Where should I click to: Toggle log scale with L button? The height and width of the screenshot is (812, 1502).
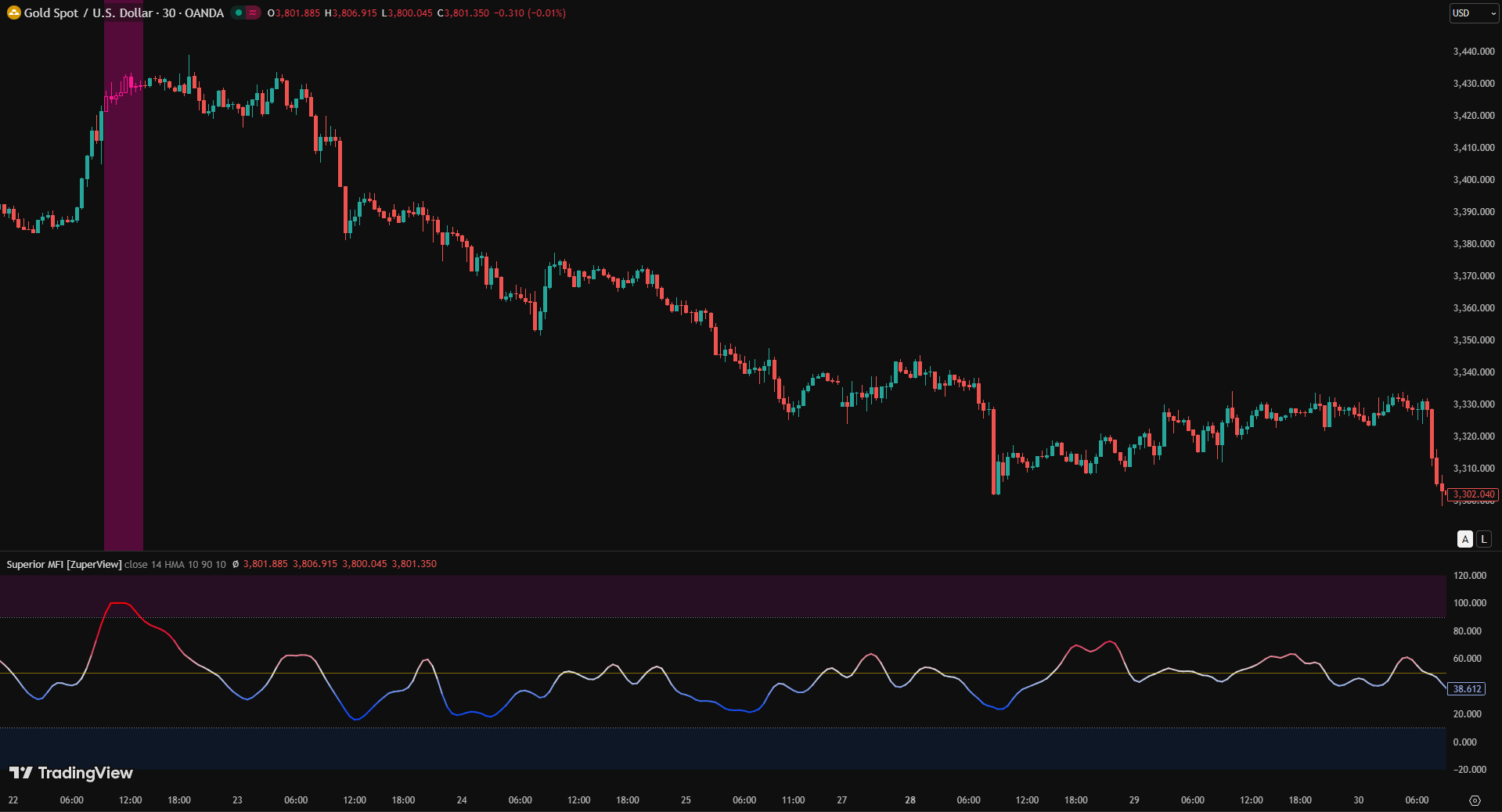[1483, 539]
